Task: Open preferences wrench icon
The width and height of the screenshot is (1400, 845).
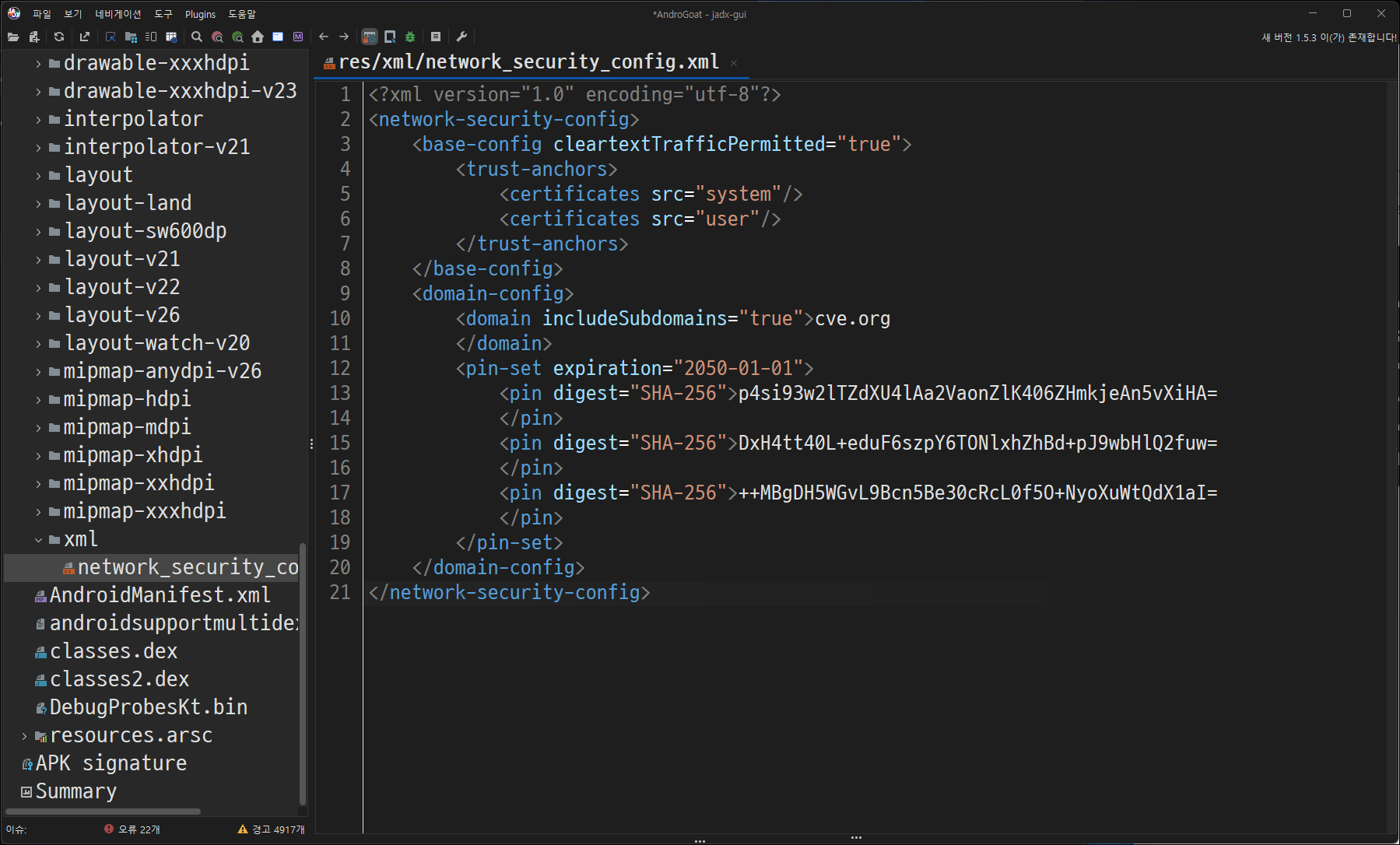Action: pyautogui.click(x=461, y=37)
